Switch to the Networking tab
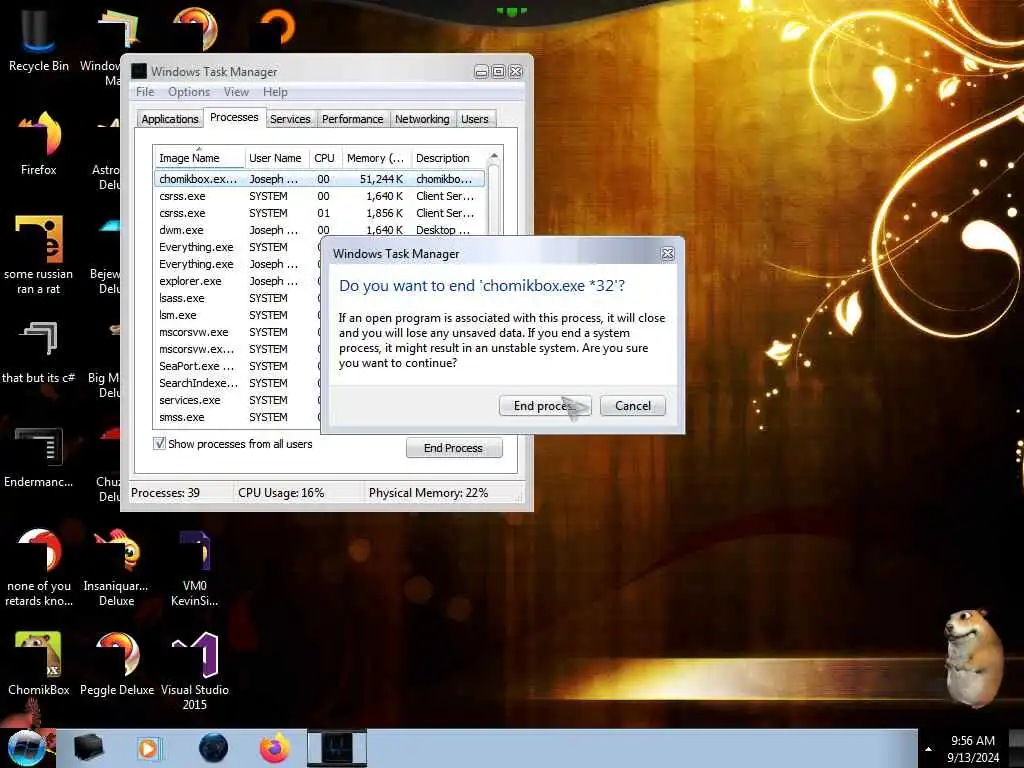This screenshot has height=768, width=1024. [422, 119]
